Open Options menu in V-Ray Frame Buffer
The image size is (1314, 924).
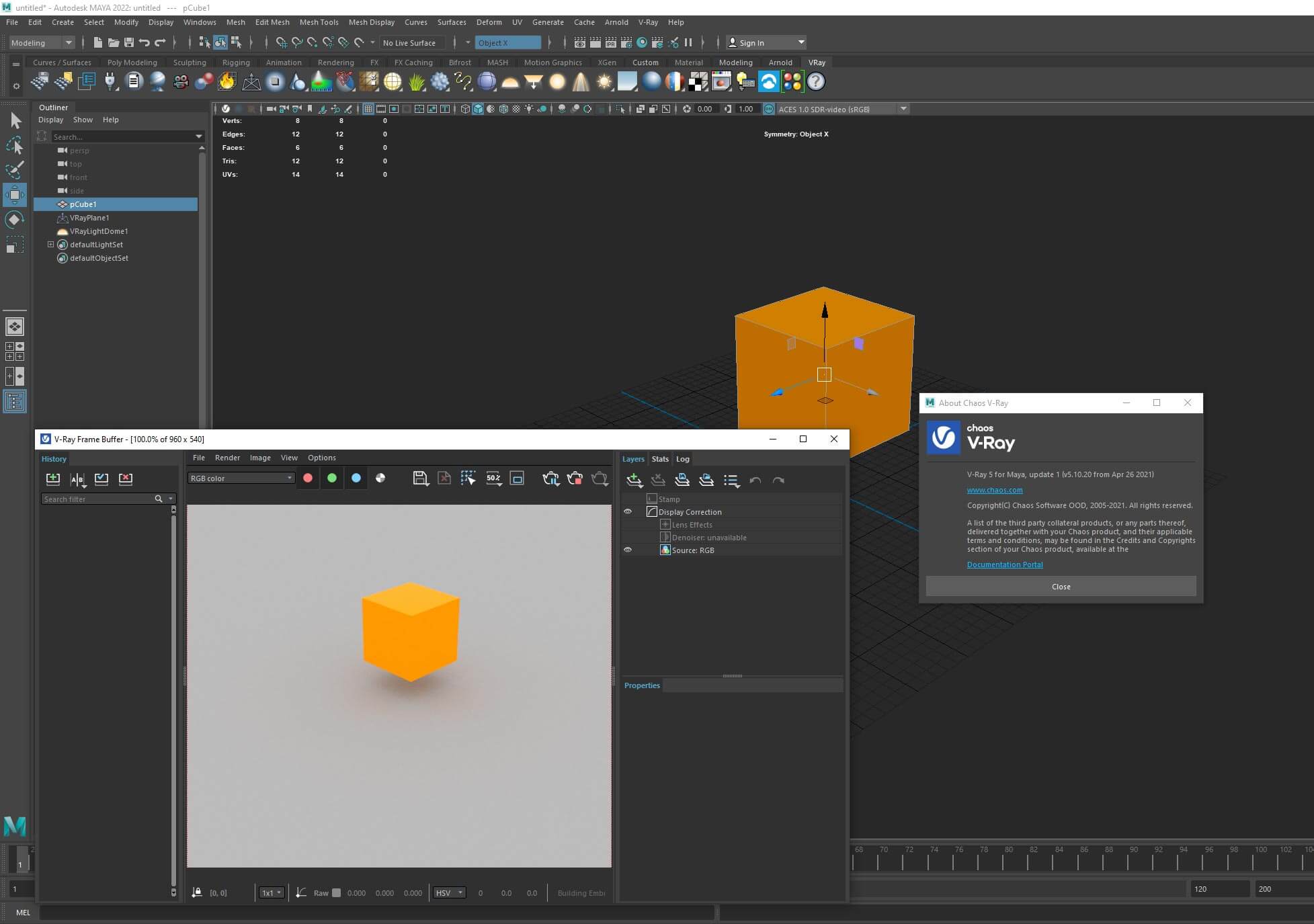click(321, 458)
